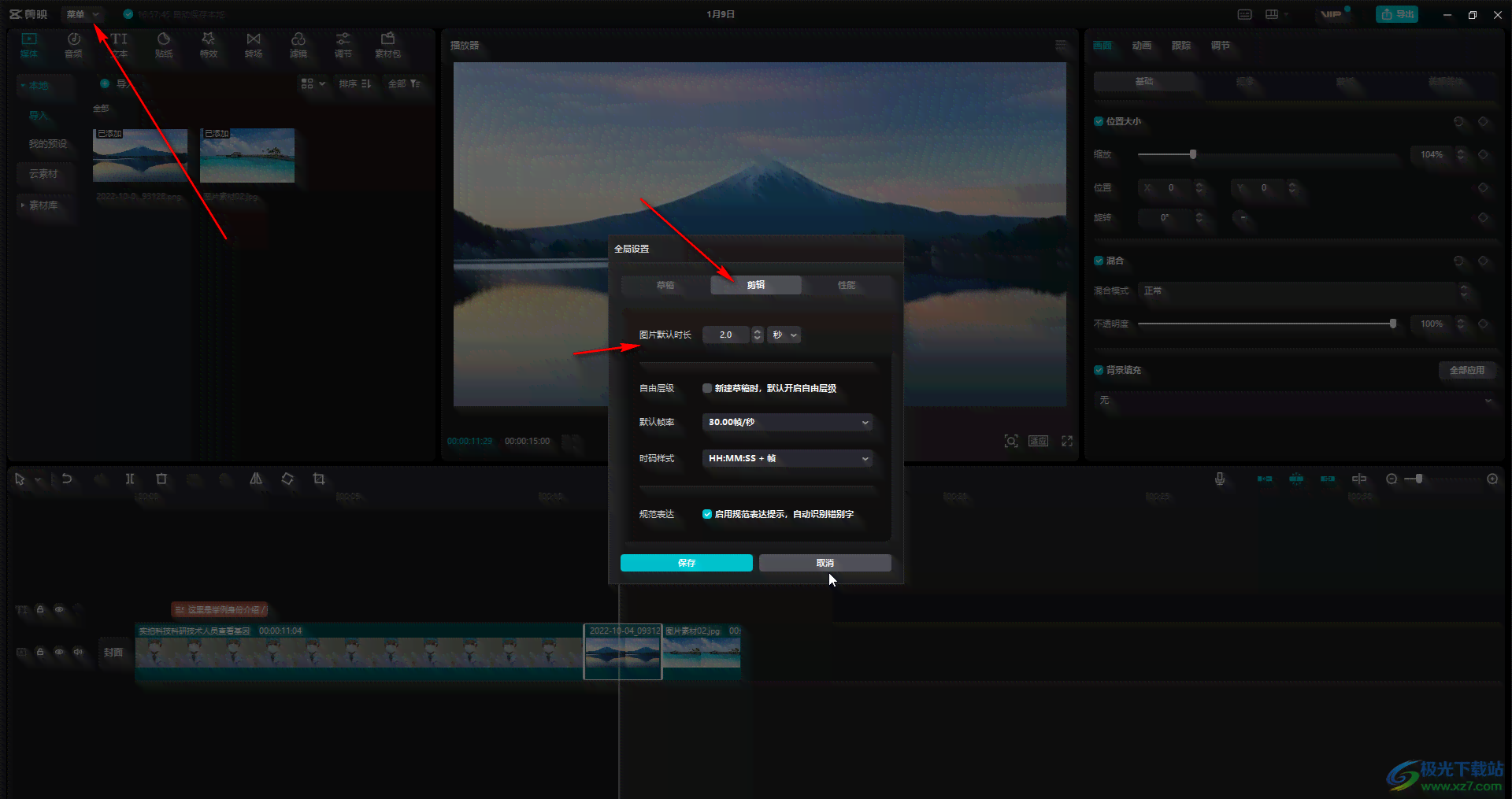Screen dimensions: 1512x799
Task: Click the player menu icon at top right of preview
Action: tap(1061, 46)
